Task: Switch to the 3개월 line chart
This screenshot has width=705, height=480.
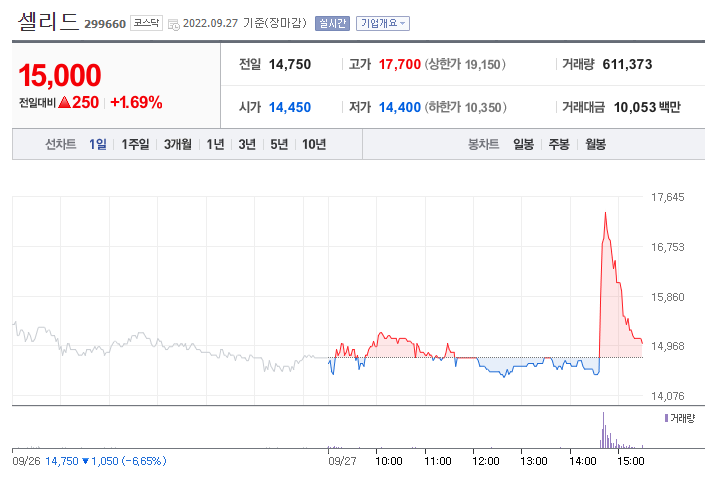Action: (178, 144)
